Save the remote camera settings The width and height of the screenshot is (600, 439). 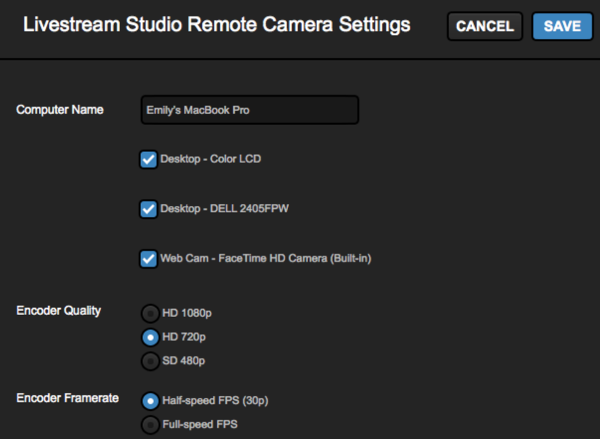(x=562, y=26)
